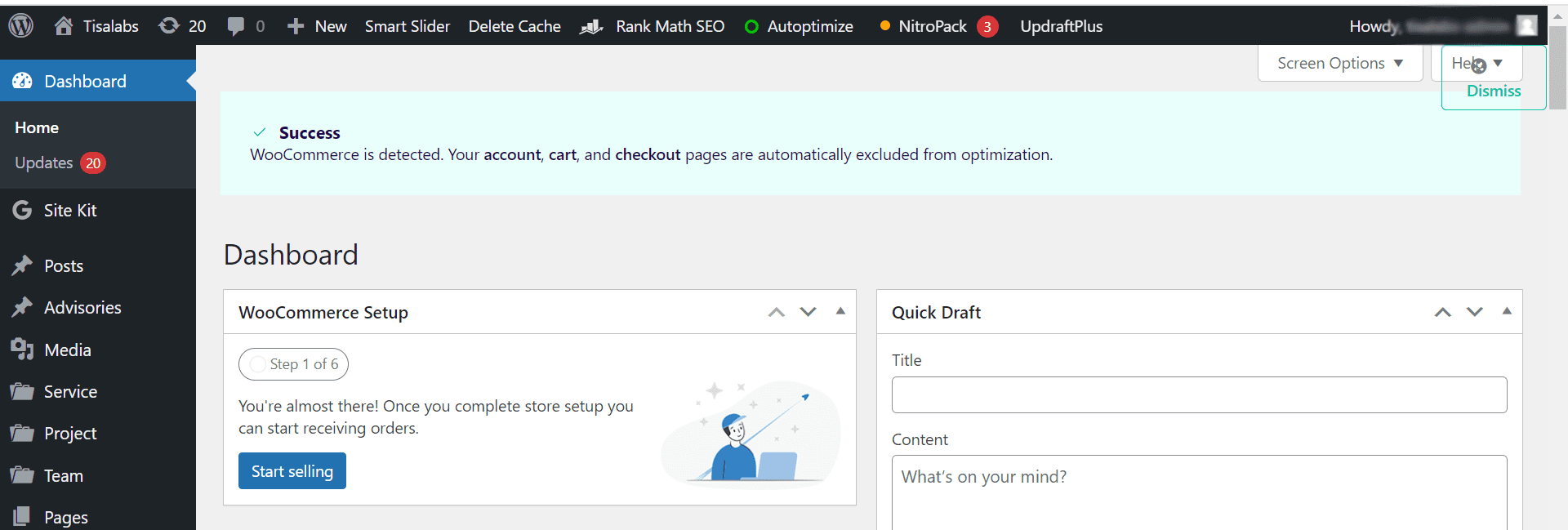
Task: Collapse the Quick Draft panel
Action: (1507, 311)
